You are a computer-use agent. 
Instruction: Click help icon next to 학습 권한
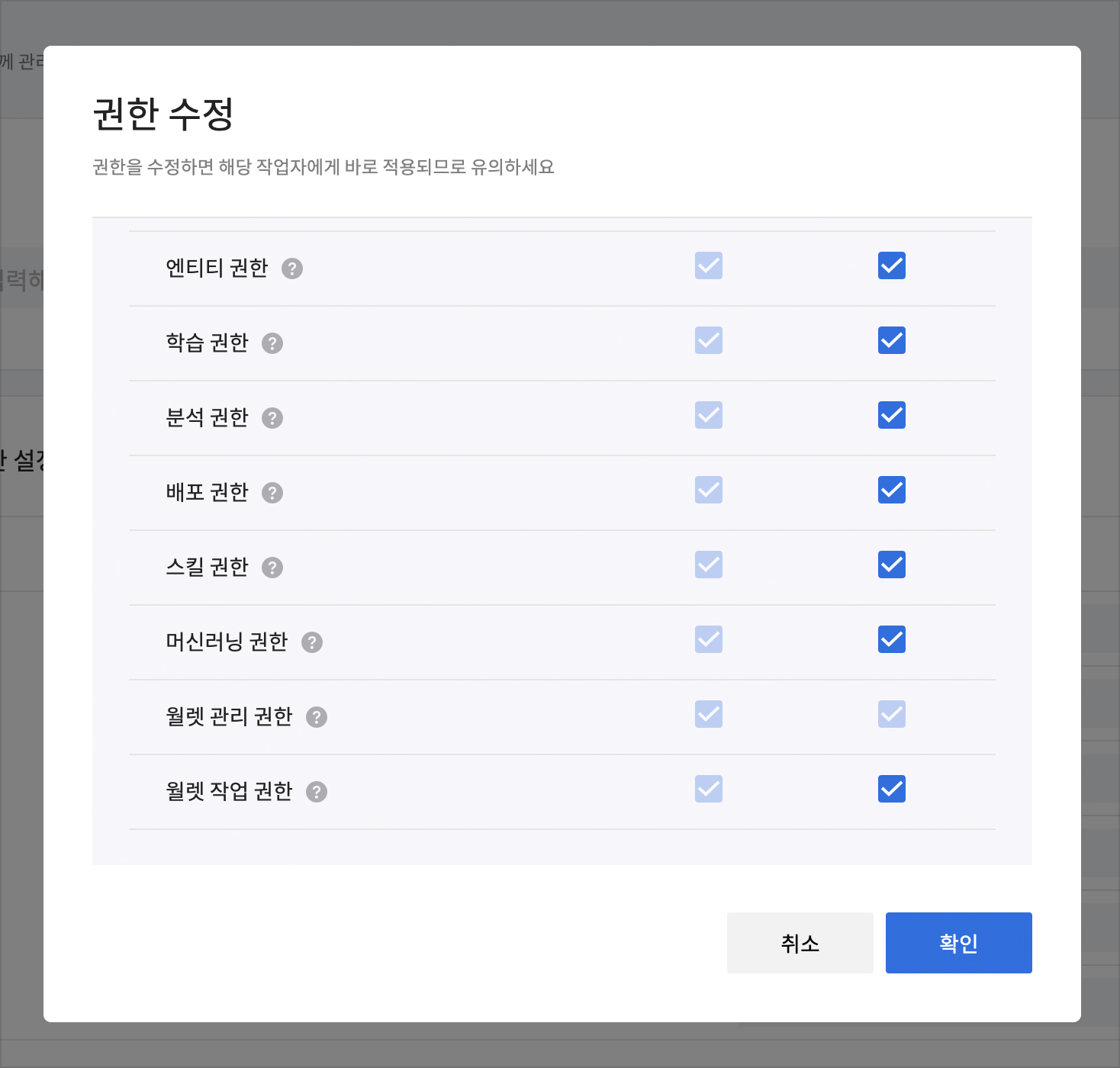click(272, 343)
